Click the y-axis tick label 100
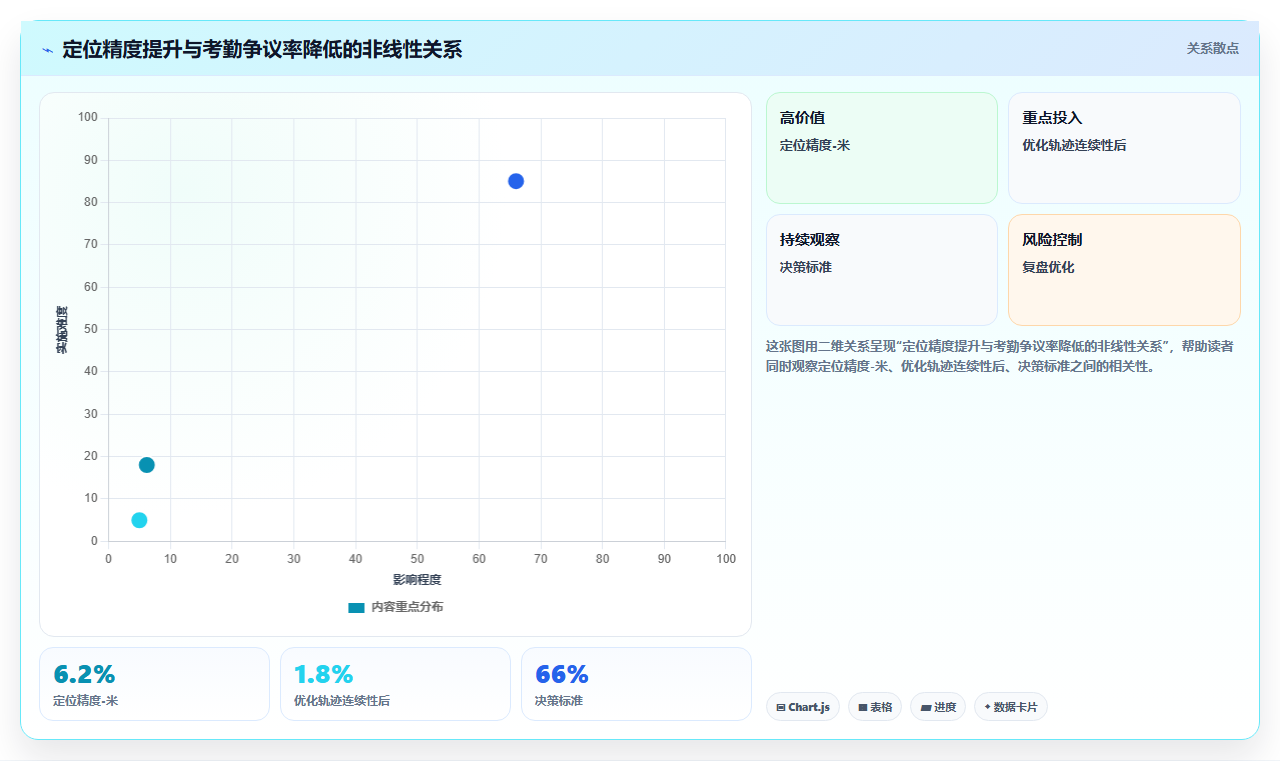 click(x=88, y=118)
